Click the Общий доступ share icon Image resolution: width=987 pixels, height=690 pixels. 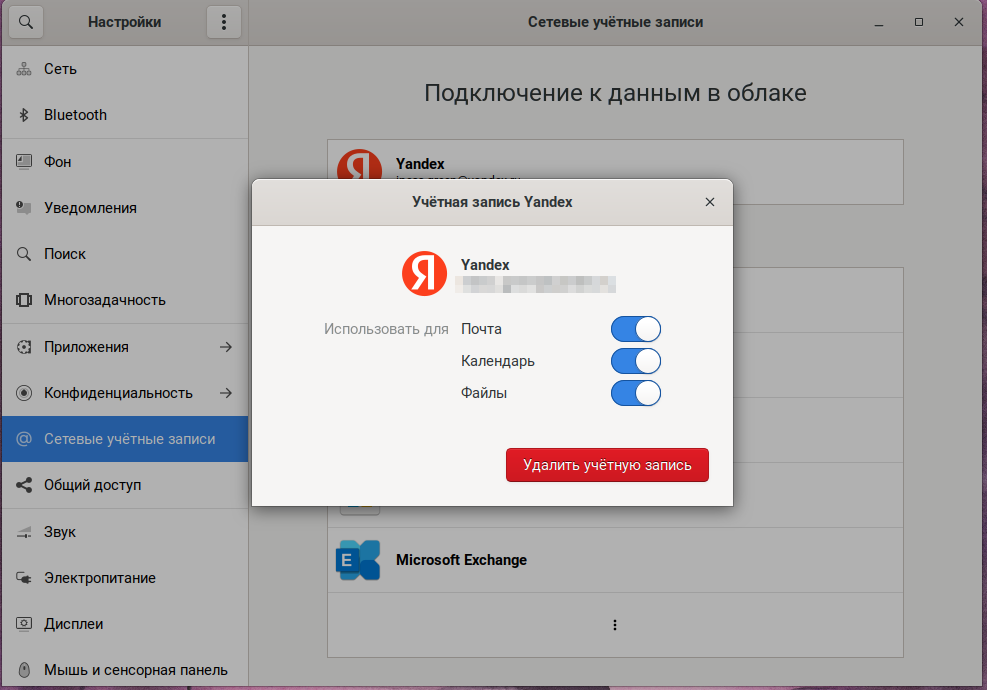[x=25, y=485]
